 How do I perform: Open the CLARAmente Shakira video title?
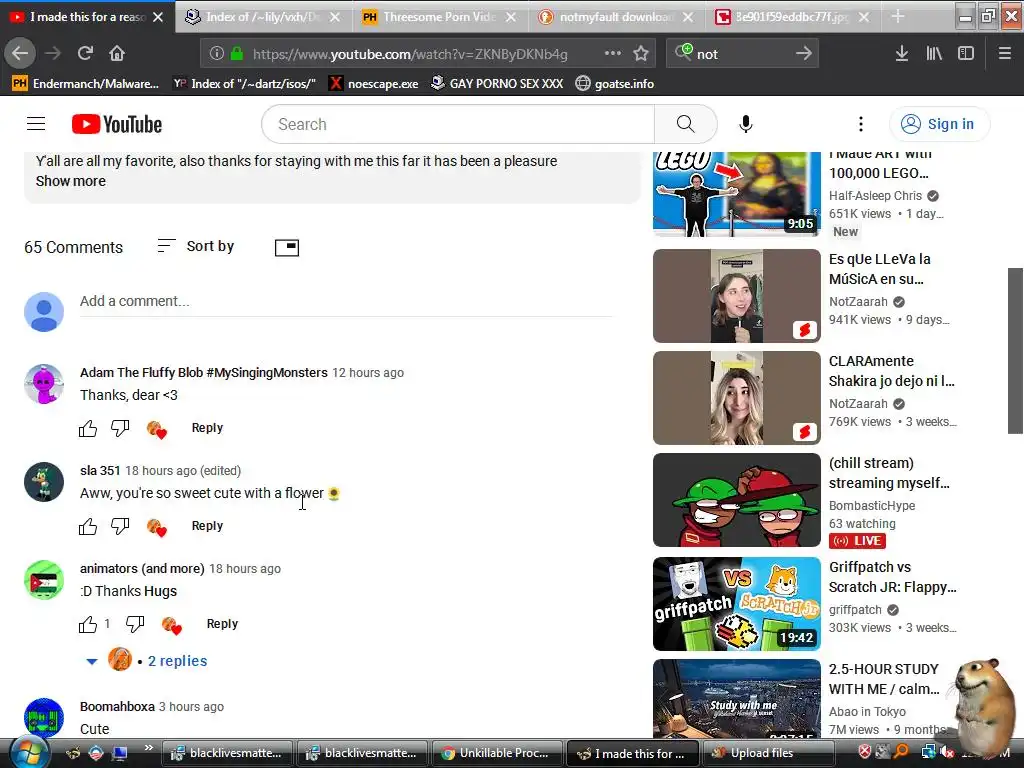coord(891,371)
